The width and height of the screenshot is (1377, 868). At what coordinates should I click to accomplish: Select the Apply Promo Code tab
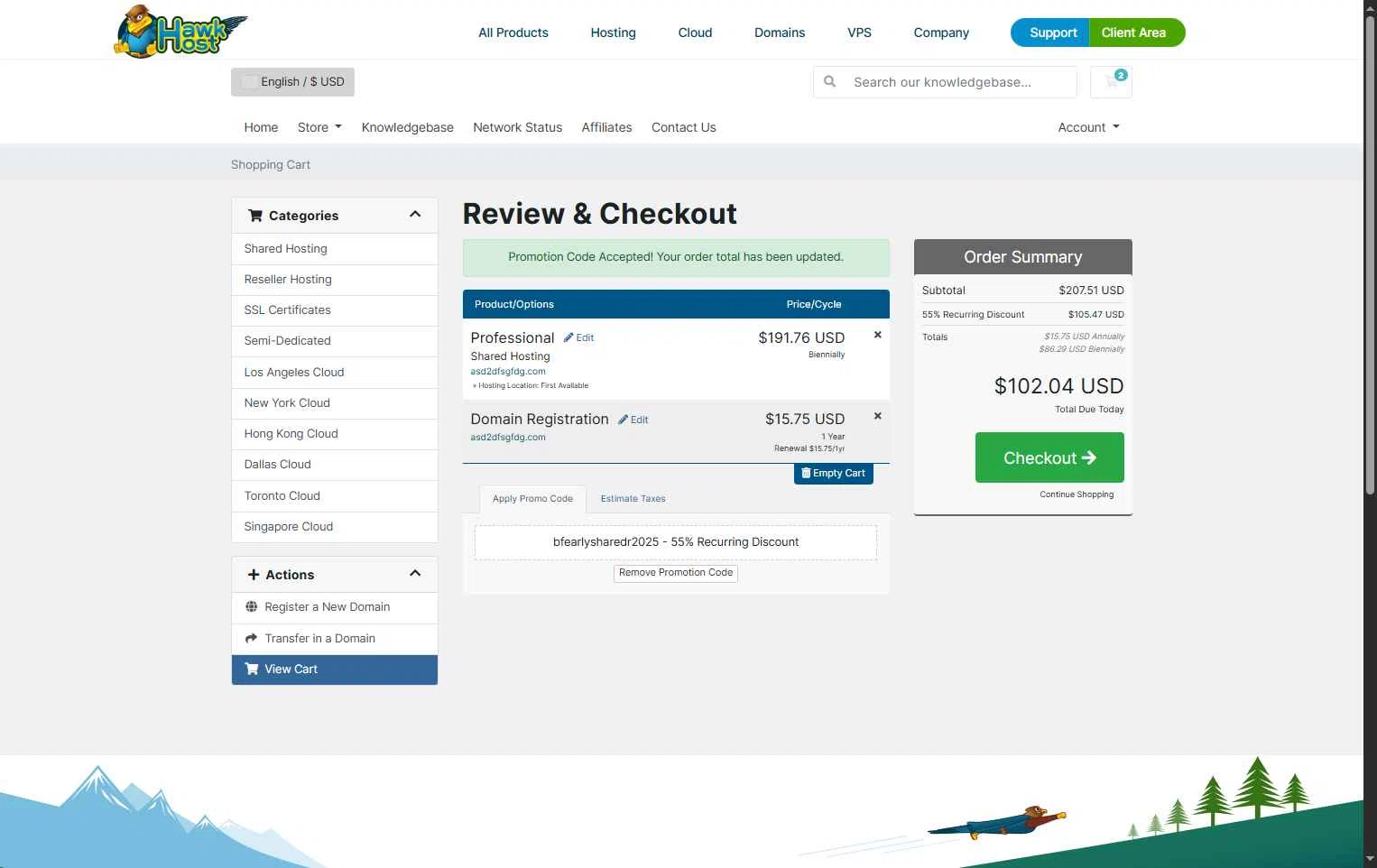tap(532, 499)
